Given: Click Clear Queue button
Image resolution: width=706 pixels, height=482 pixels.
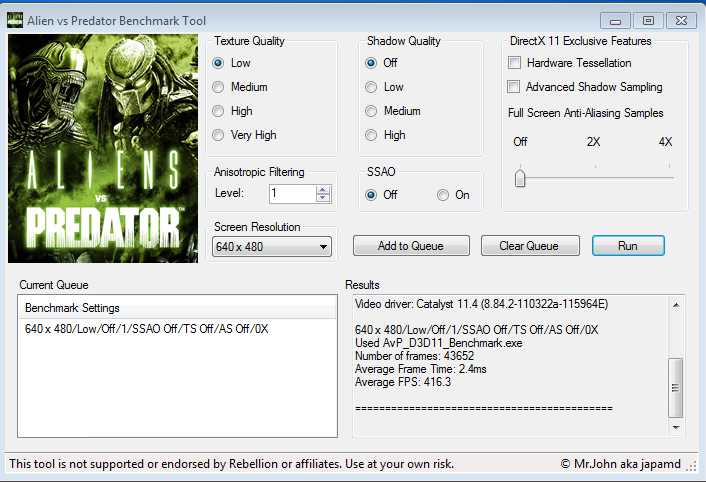Looking at the screenshot, I should pyautogui.click(x=530, y=246).
